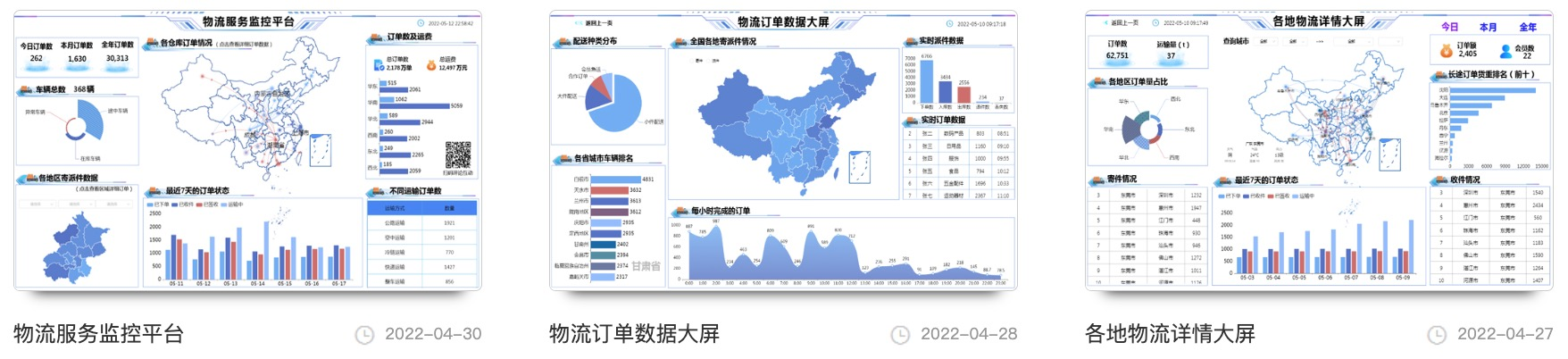Click the clock icon beside 2022-04-28
This screenshot has width=1568, height=359.
point(900,335)
